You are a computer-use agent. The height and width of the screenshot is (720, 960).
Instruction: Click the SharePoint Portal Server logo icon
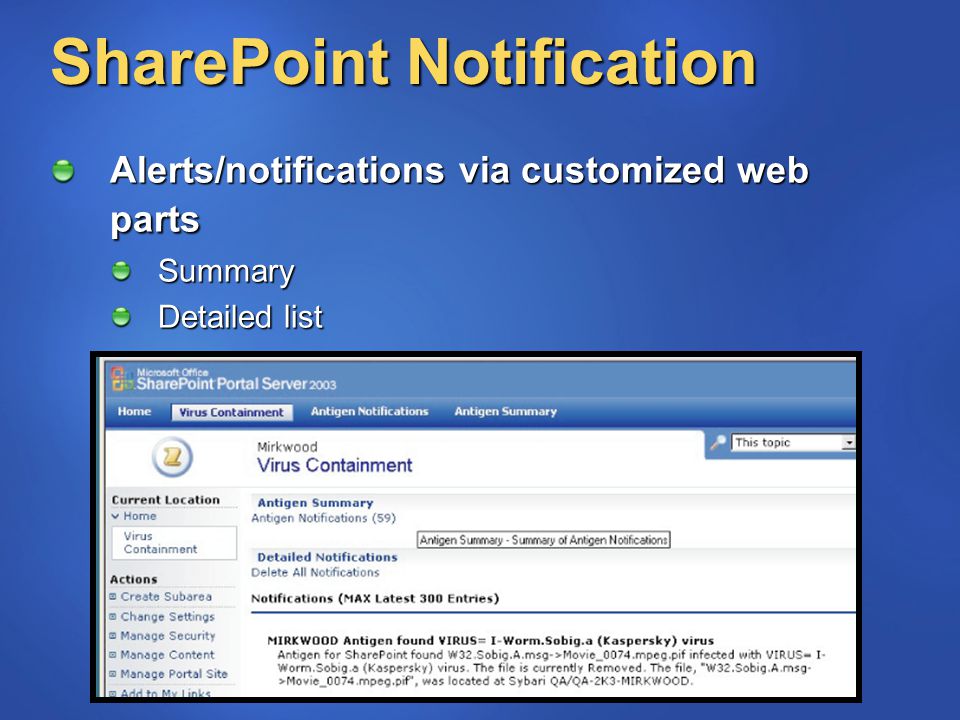click(x=122, y=379)
